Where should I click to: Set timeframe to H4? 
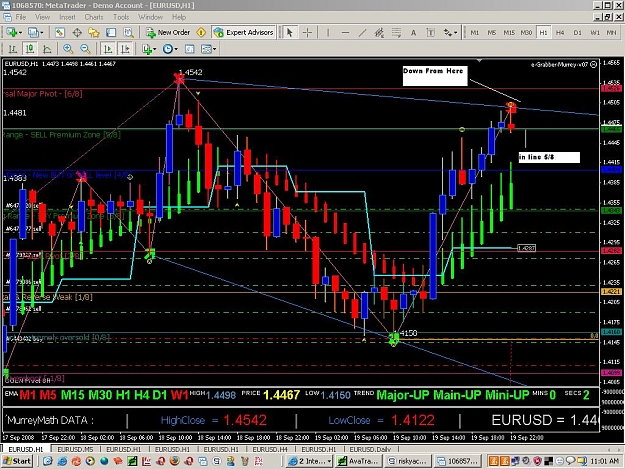click(x=560, y=32)
